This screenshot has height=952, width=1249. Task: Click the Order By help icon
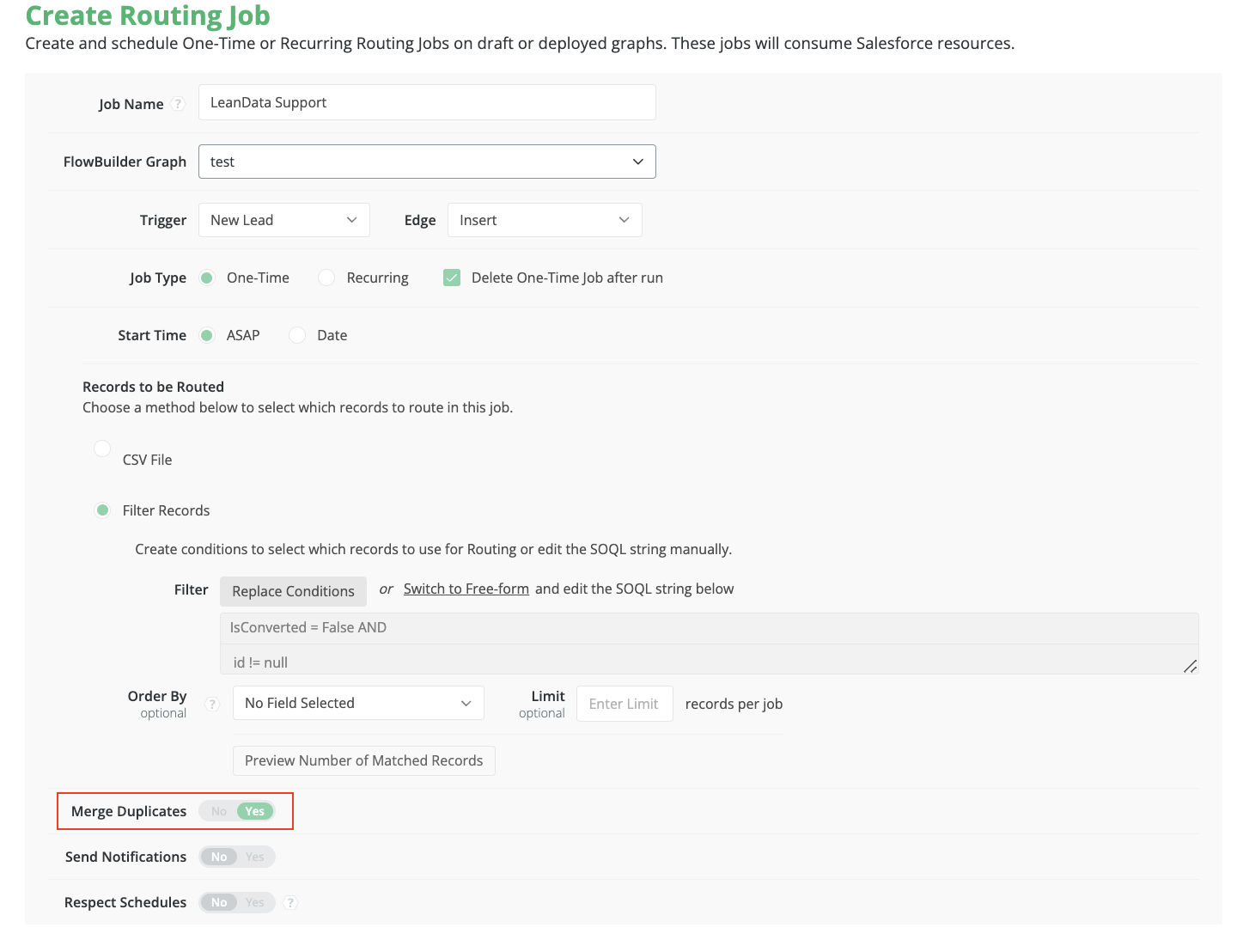[x=211, y=705]
